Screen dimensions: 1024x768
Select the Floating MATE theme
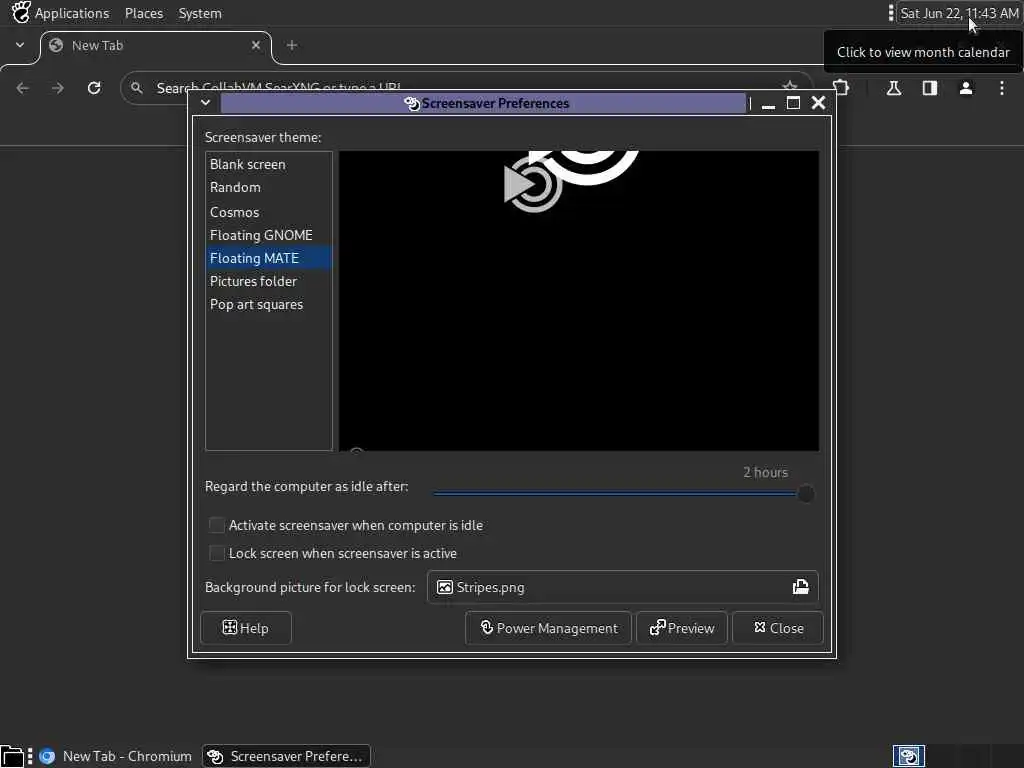(x=268, y=258)
